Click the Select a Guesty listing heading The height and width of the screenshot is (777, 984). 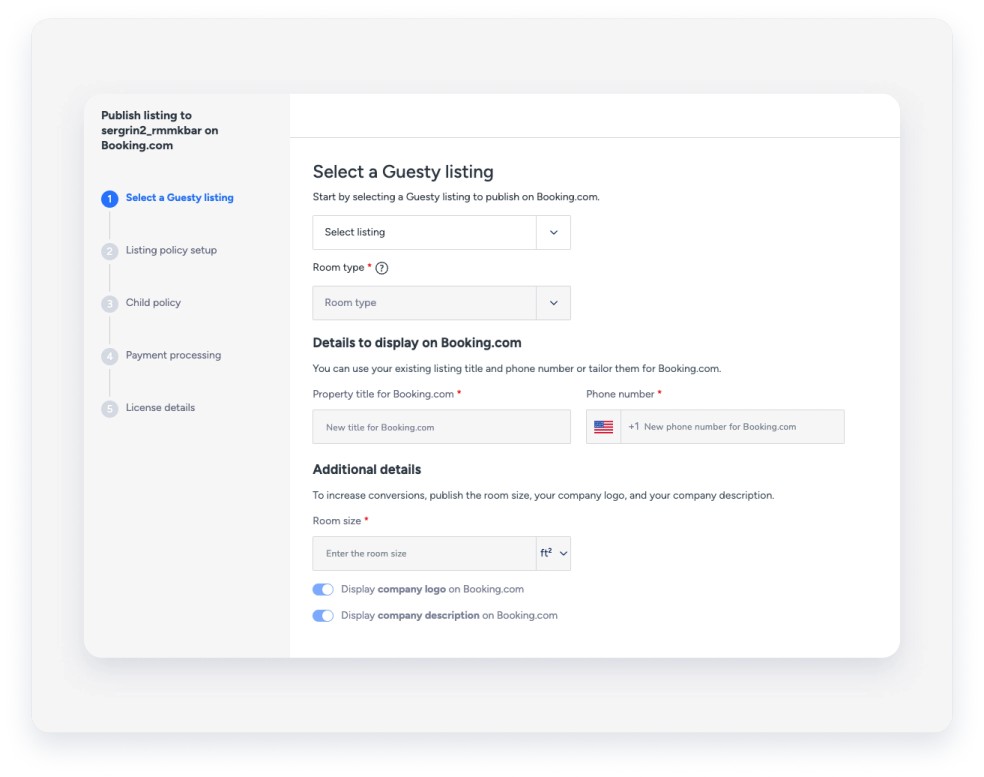point(403,172)
